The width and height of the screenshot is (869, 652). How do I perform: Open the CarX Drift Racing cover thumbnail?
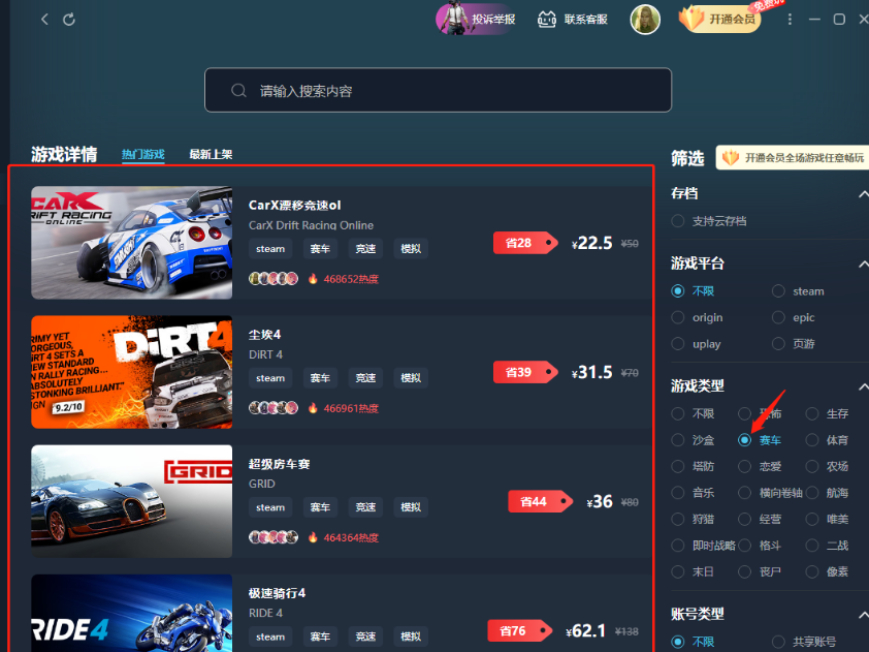click(x=131, y=243)
